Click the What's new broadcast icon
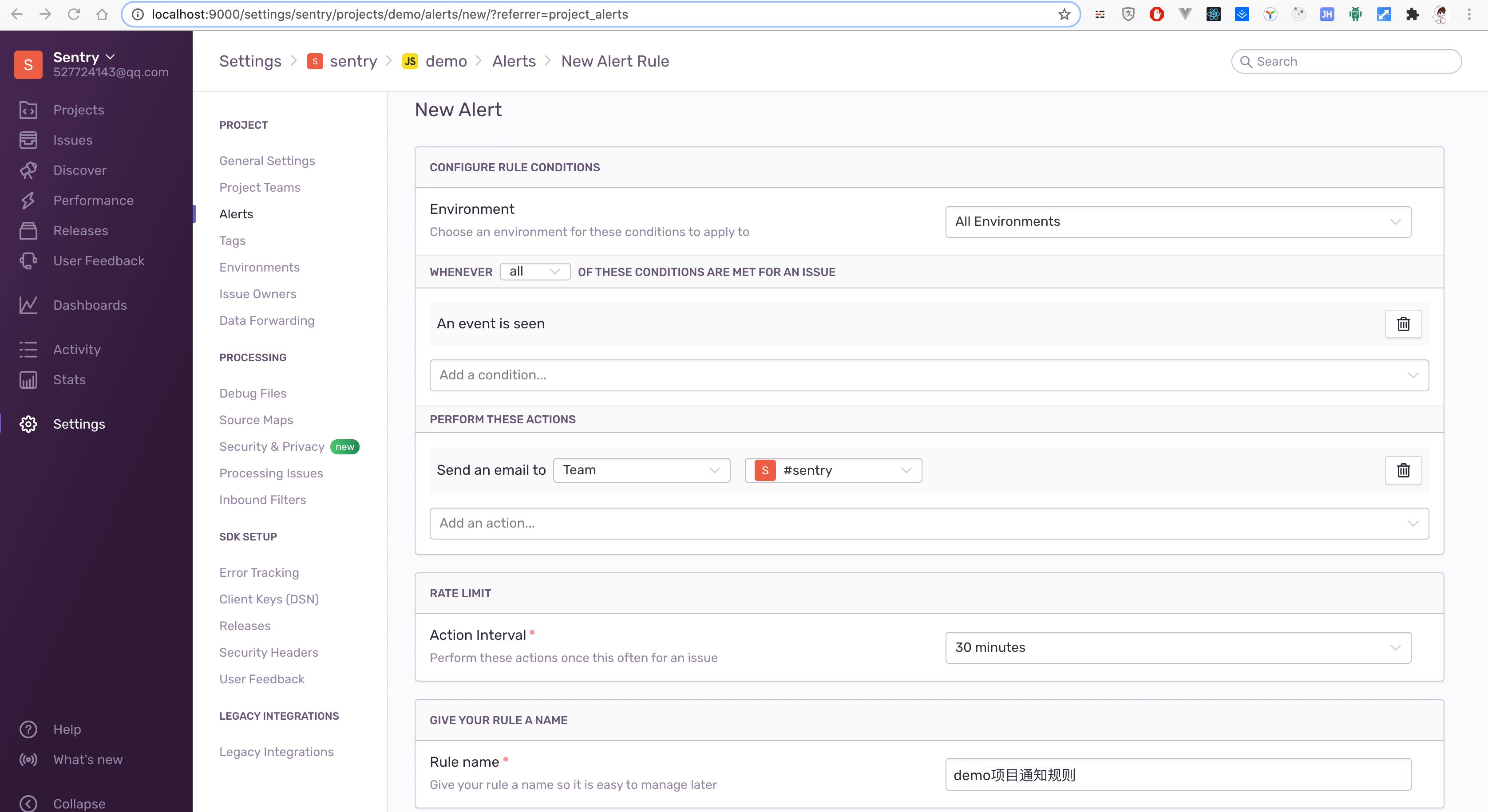This screenshot has height=812, width=1488. point(28,760)
